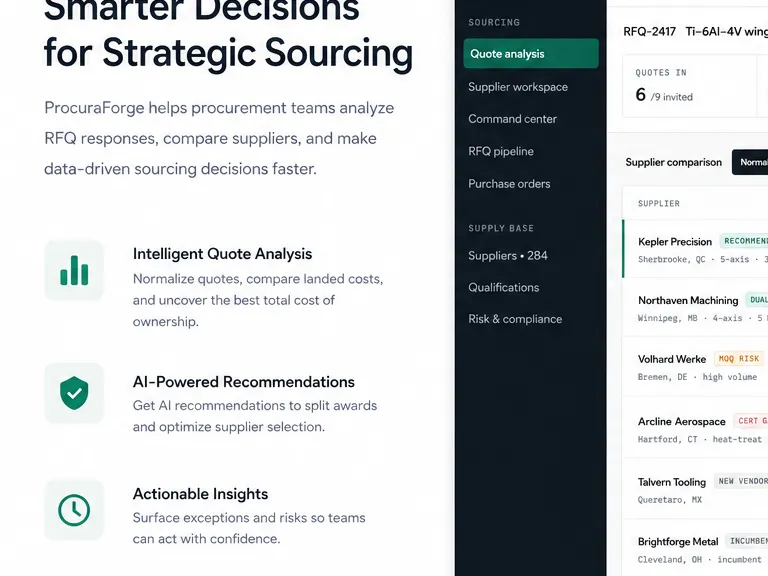Select the Volhard Werke supplier row

pyautogui.click(x=695, y=367)
